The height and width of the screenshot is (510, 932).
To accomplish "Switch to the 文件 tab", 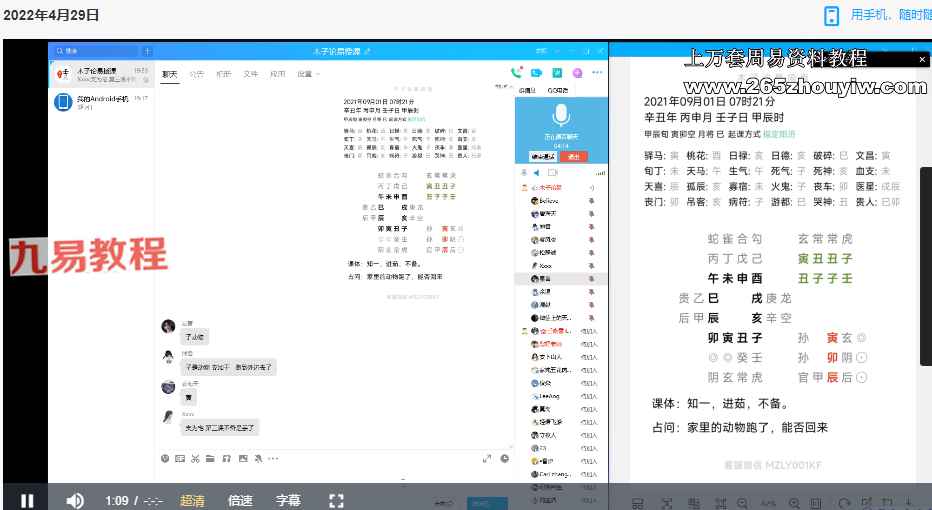I will (251, 74).
